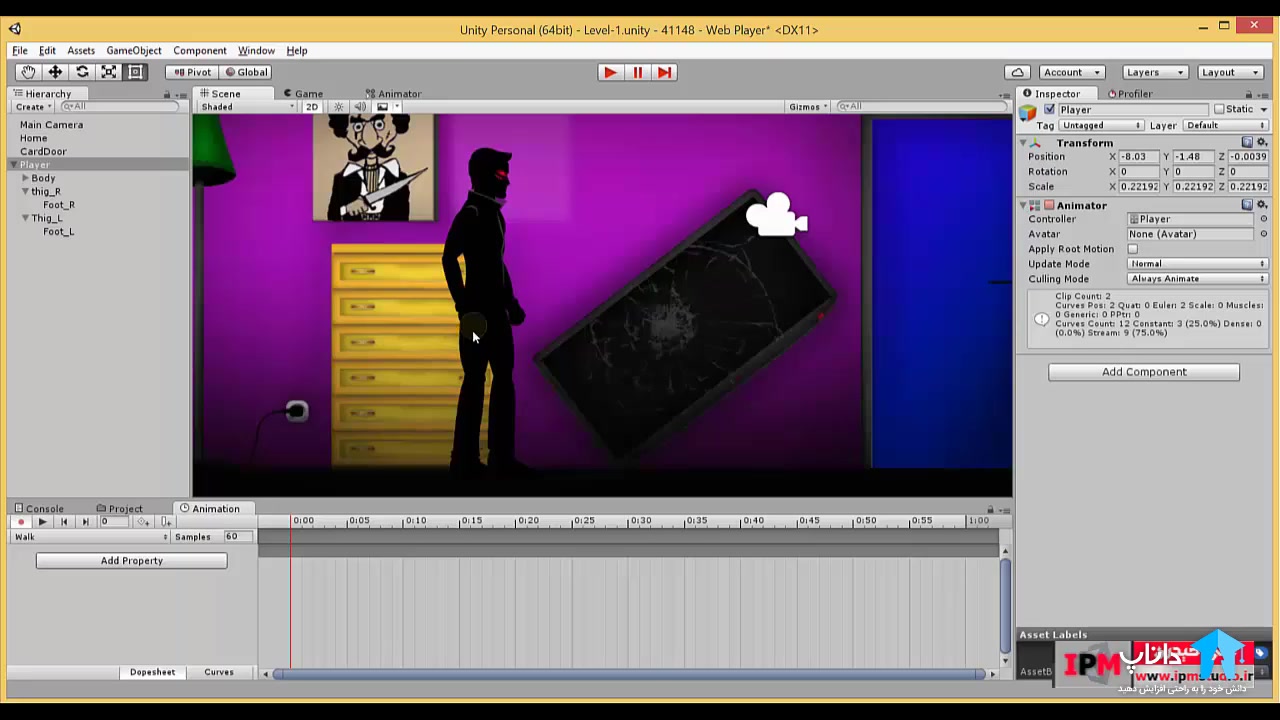Screen dimensions: 1280x720
Task: Click the Add Keyframe icon
Action: [x=143, y=522]
